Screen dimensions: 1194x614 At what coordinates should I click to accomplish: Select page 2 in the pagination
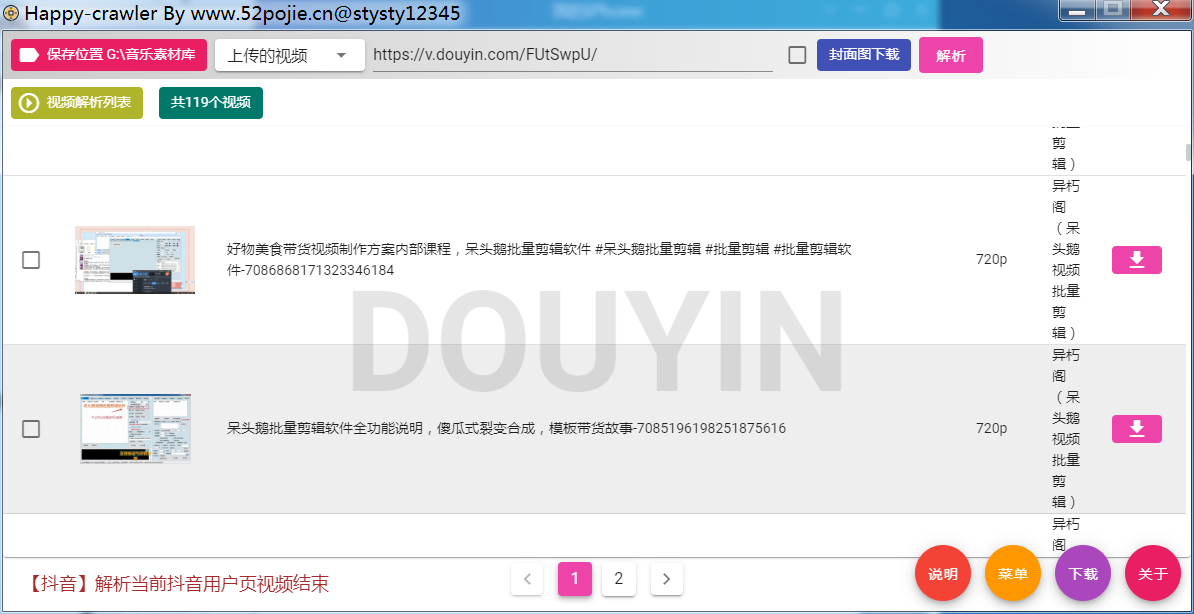[619, 579]
